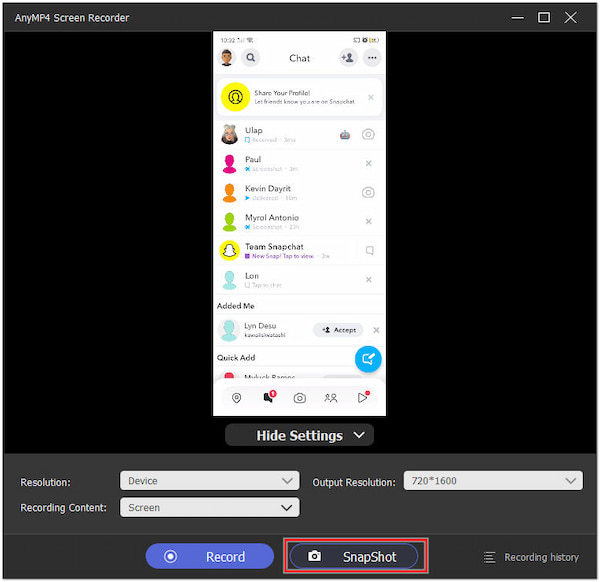600x582 pixels.
Task: Tap Lyn Desu's avatar
Action: (x=229, y=330)
